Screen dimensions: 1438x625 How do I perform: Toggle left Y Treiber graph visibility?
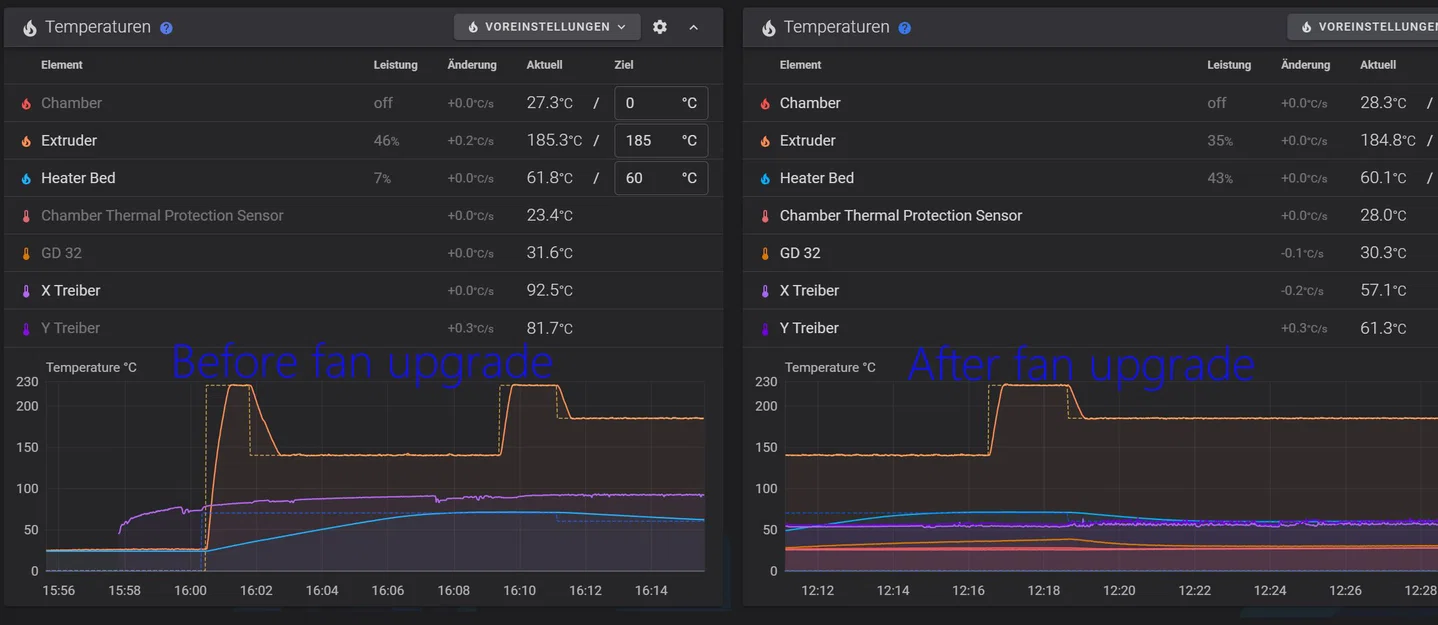[70, 328]
